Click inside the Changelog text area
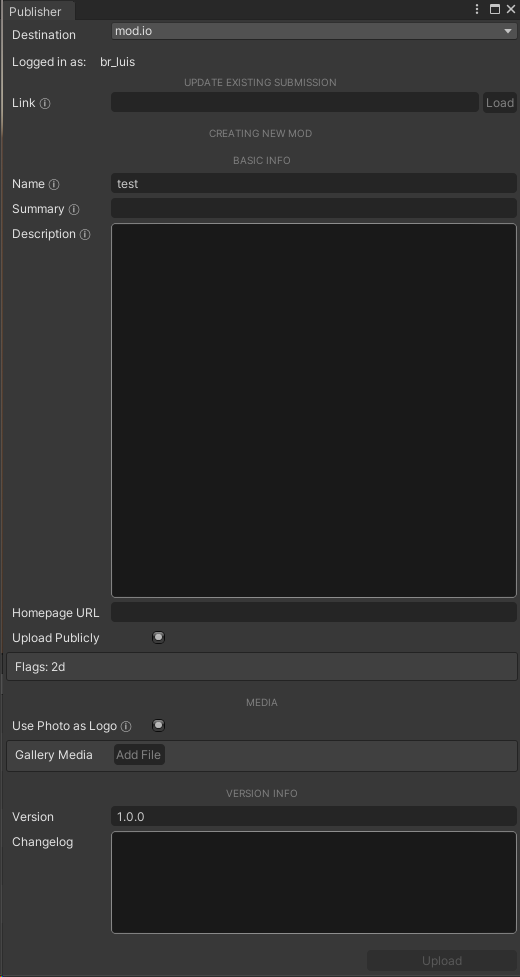Screen dimensions: 520x977 click(x=314, y=882)
